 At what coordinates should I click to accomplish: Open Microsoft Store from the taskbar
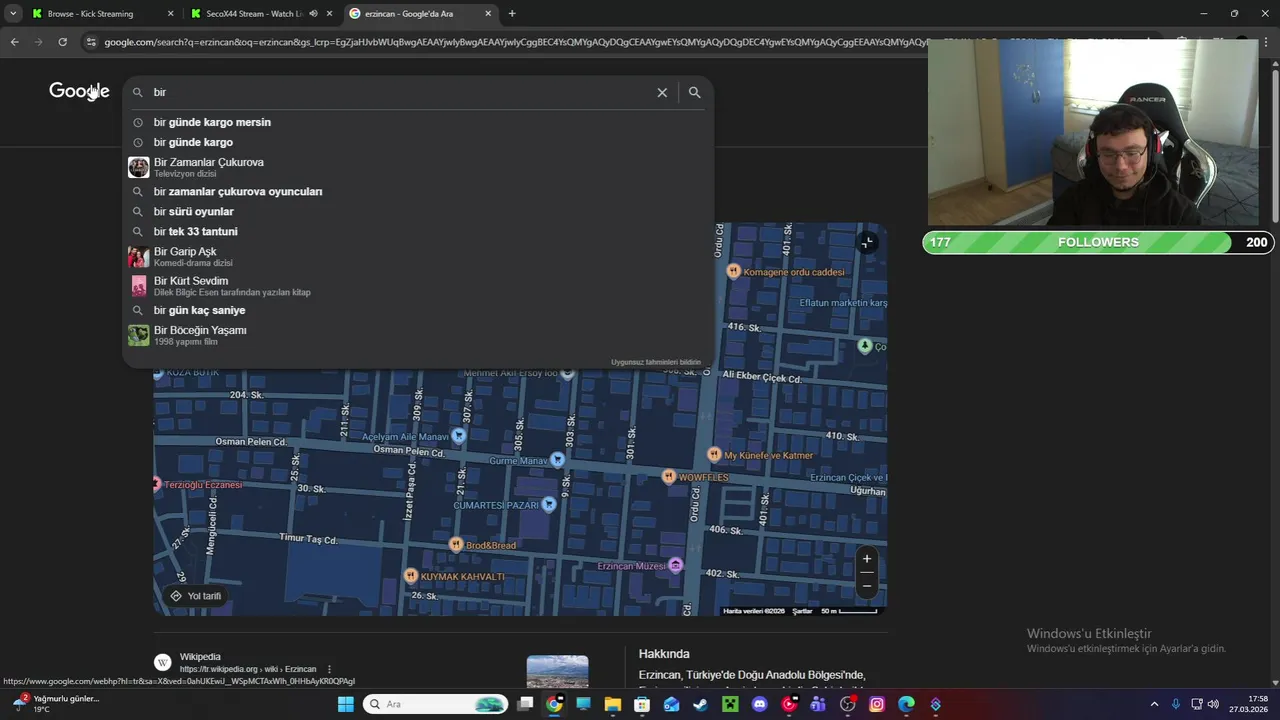pyautogui.click(x=642, y=704)
